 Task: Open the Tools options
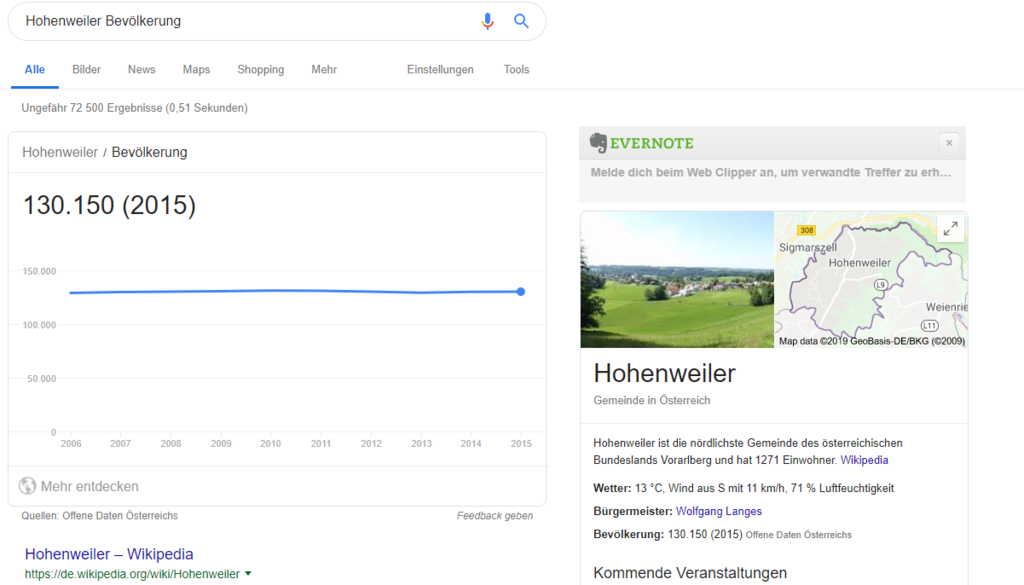pyautogui.click(x=516, y=70)
